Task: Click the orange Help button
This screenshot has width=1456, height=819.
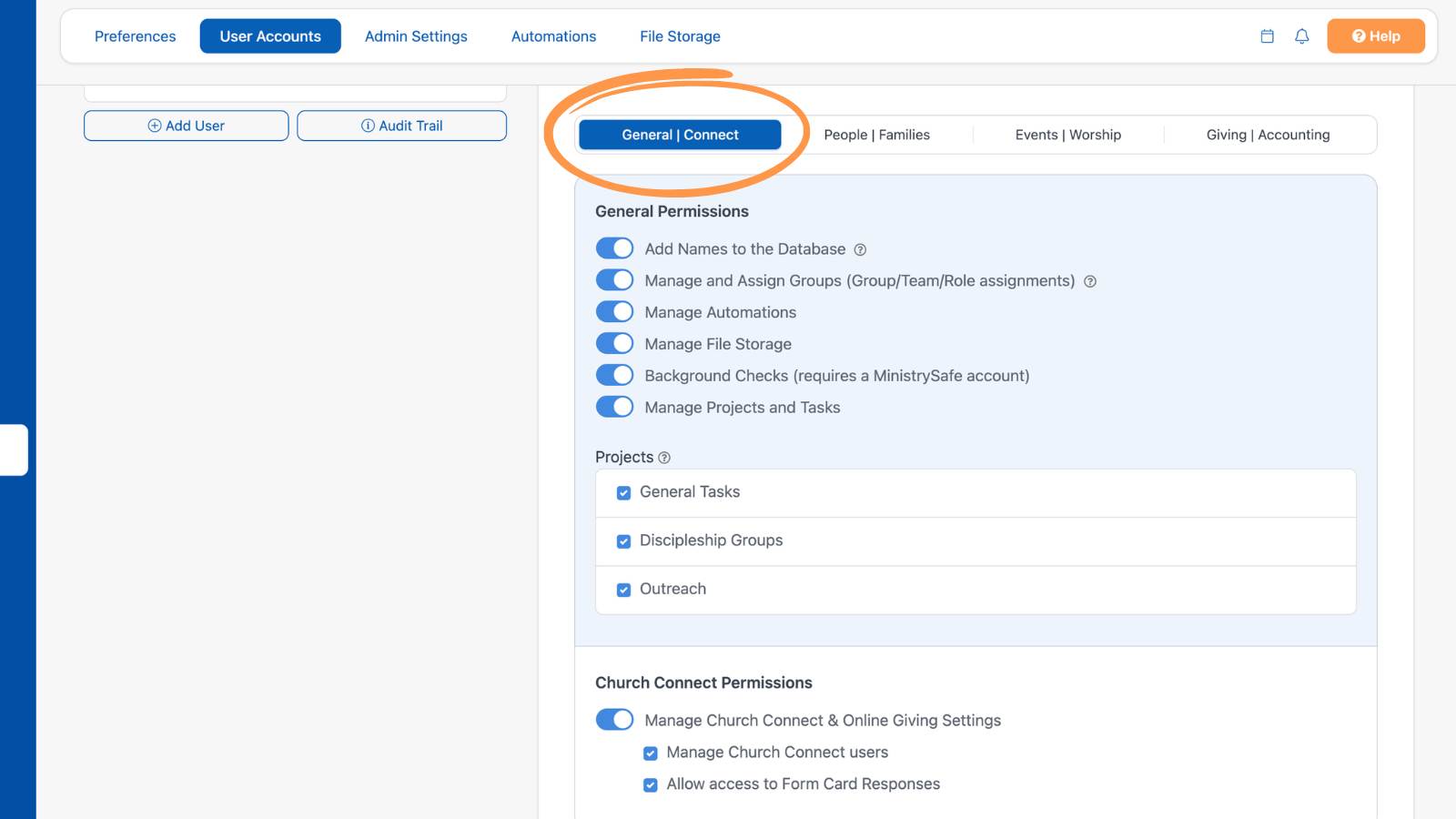Action: pyautogui.click(x=1376, y=36)
